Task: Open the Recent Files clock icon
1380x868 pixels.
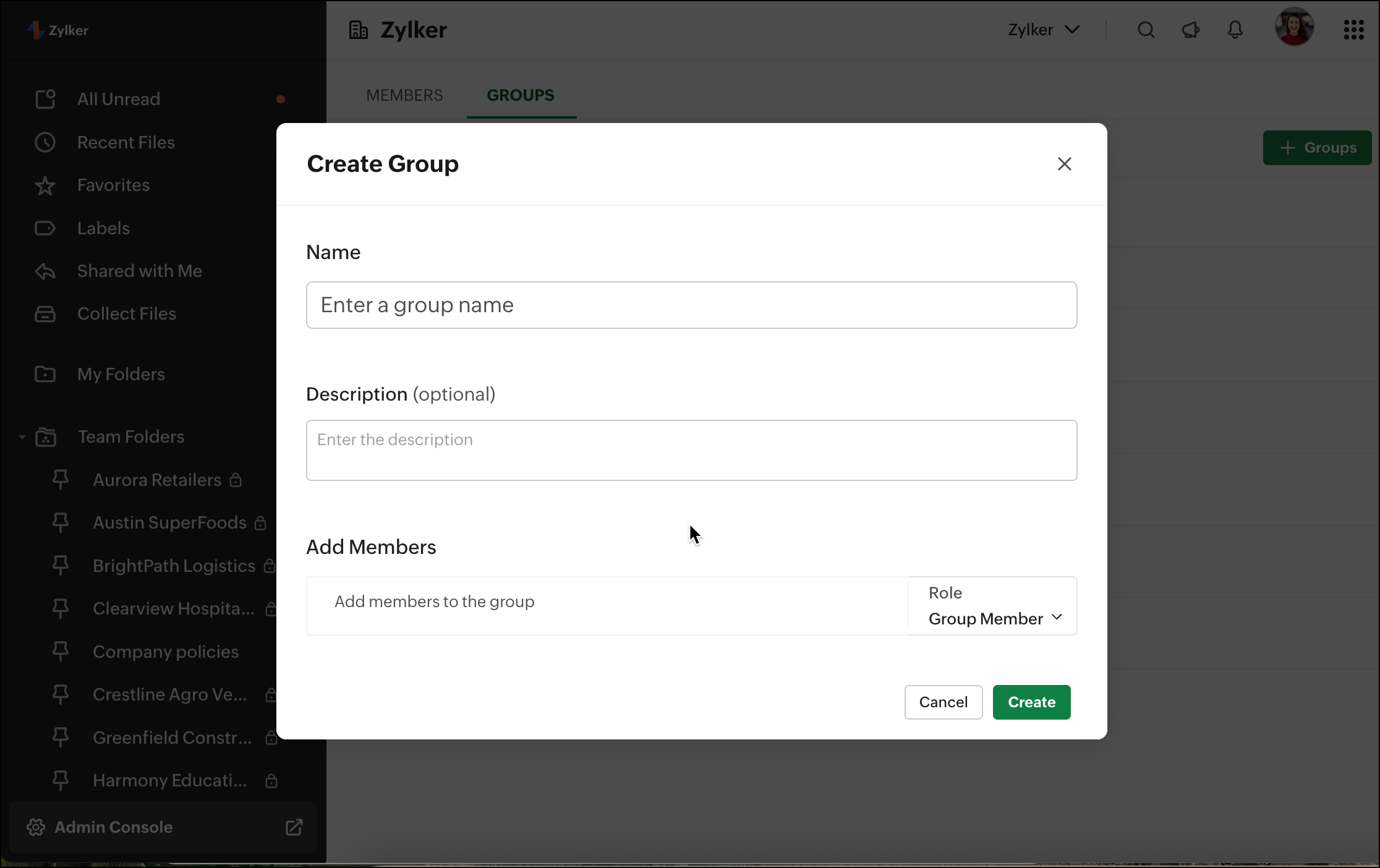Action: point(45,142)
